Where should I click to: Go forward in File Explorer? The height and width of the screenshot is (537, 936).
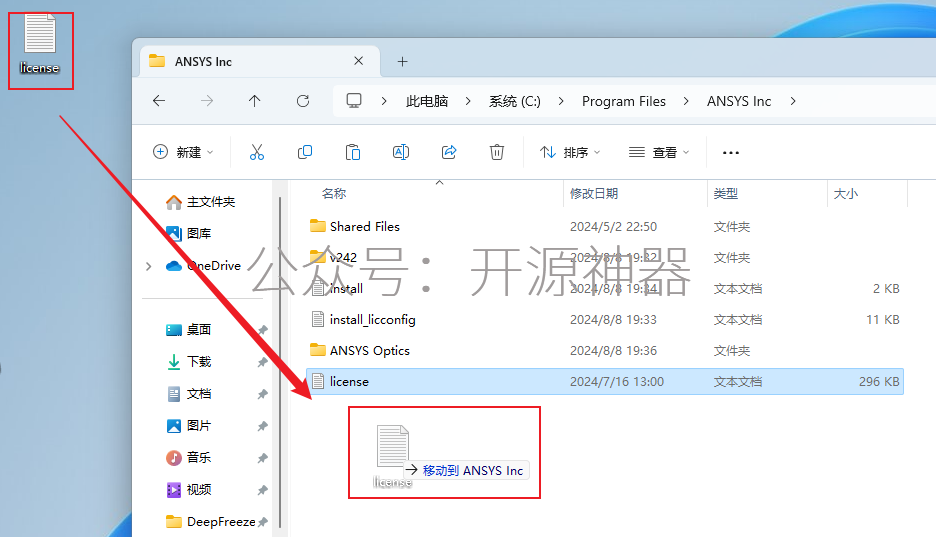[x=207, y=101]
